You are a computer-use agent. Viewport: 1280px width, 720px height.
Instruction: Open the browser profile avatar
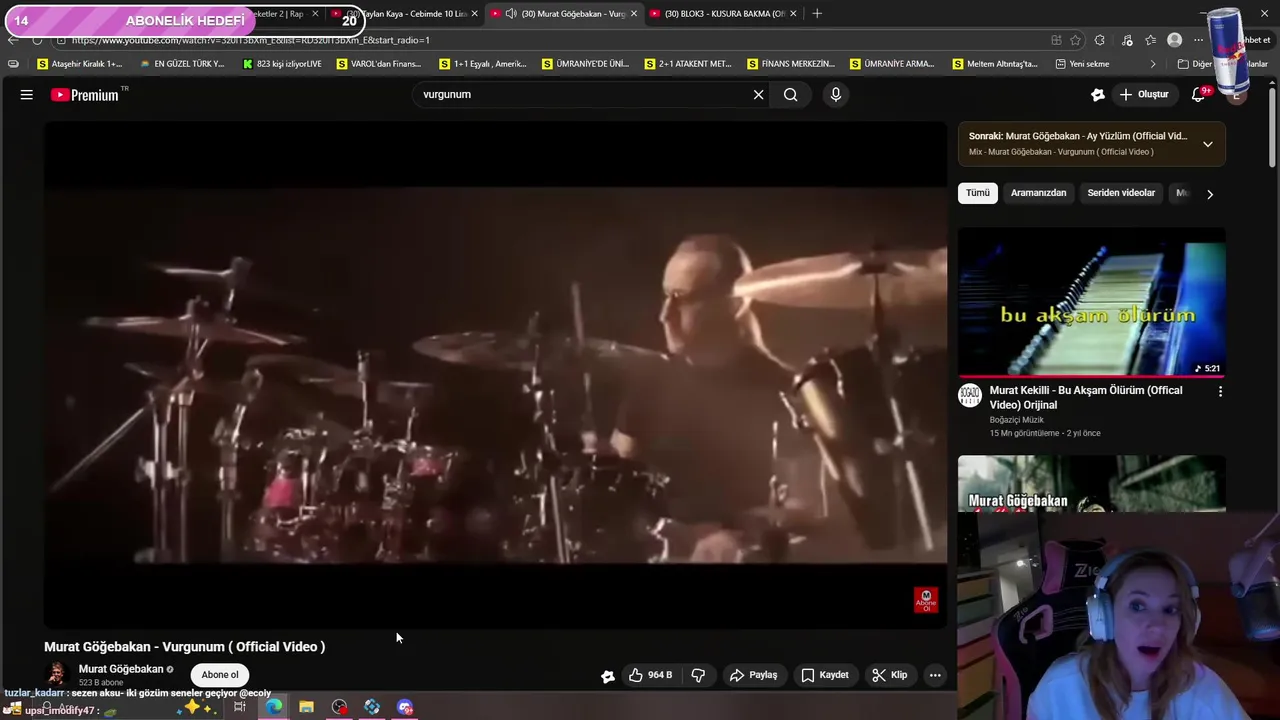pyautogui.click(x=1175, y=40)
